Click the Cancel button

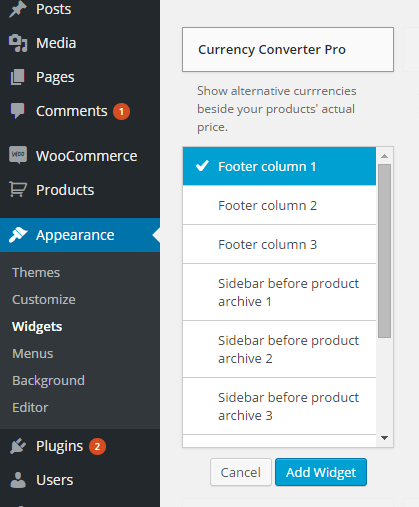tap(241, 472)
